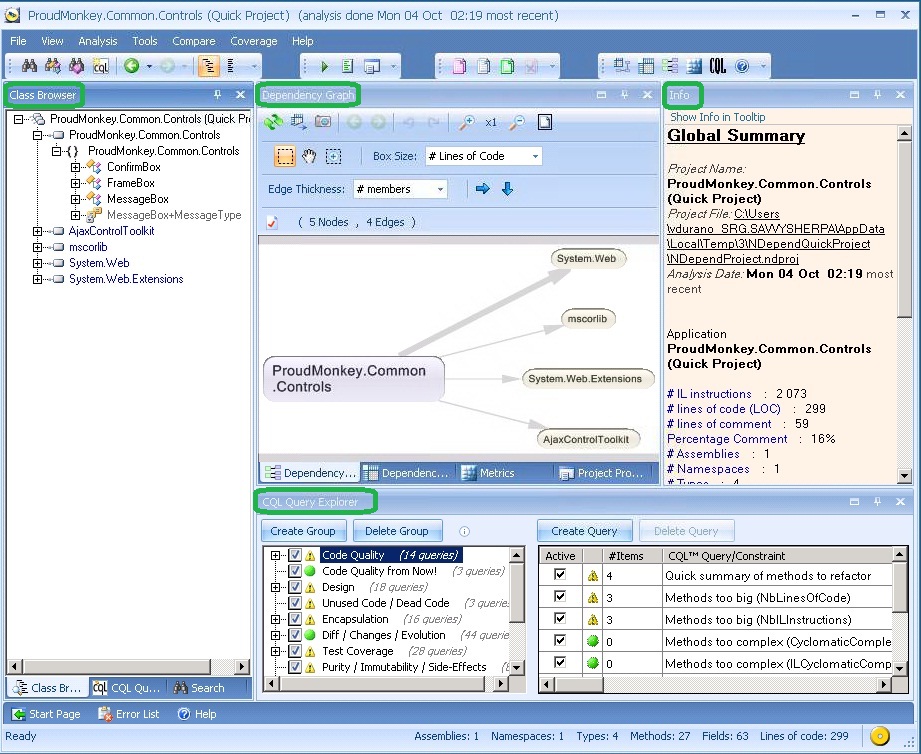Open the Compare menu
This screenshot has height=754, width=921.
click(194, 41)
